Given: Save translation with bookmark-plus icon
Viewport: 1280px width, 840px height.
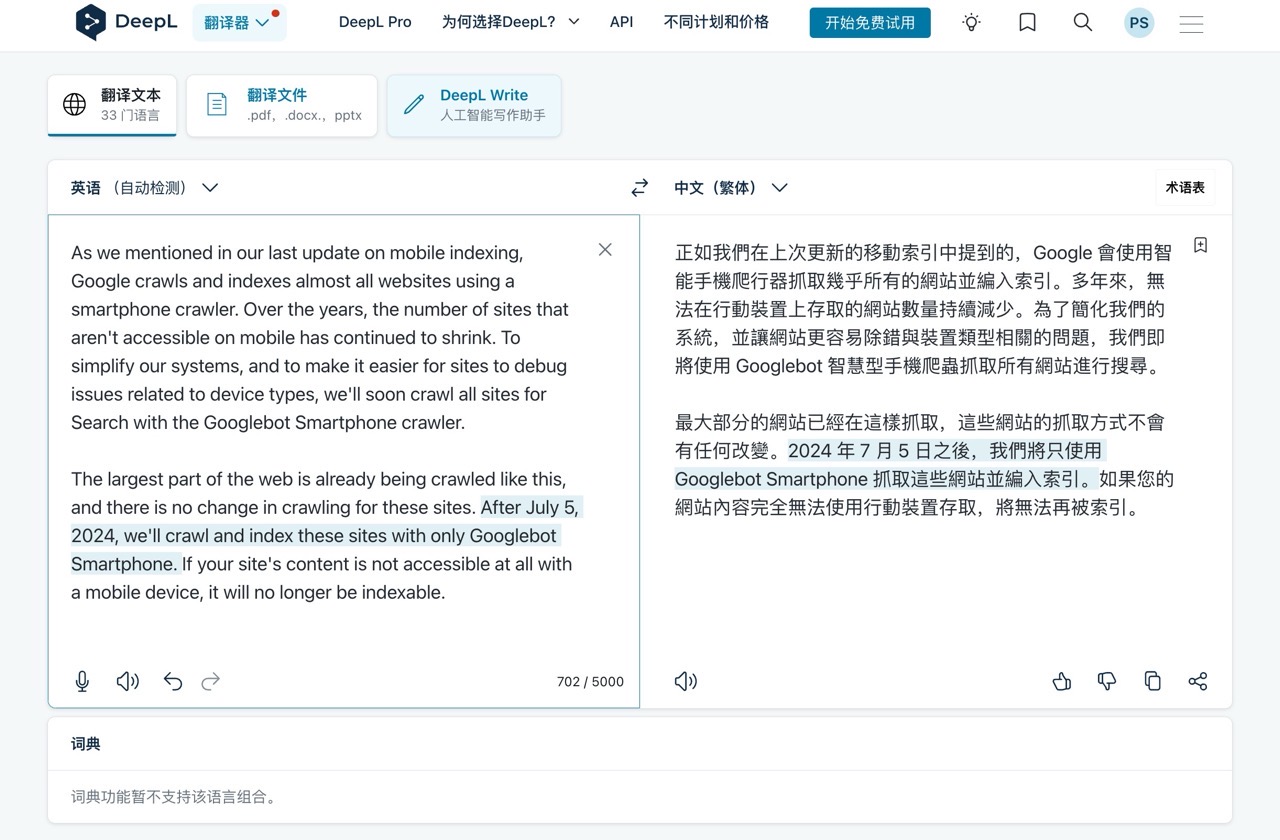Looking at the screenshot, I should click(x=1201, y=245).
